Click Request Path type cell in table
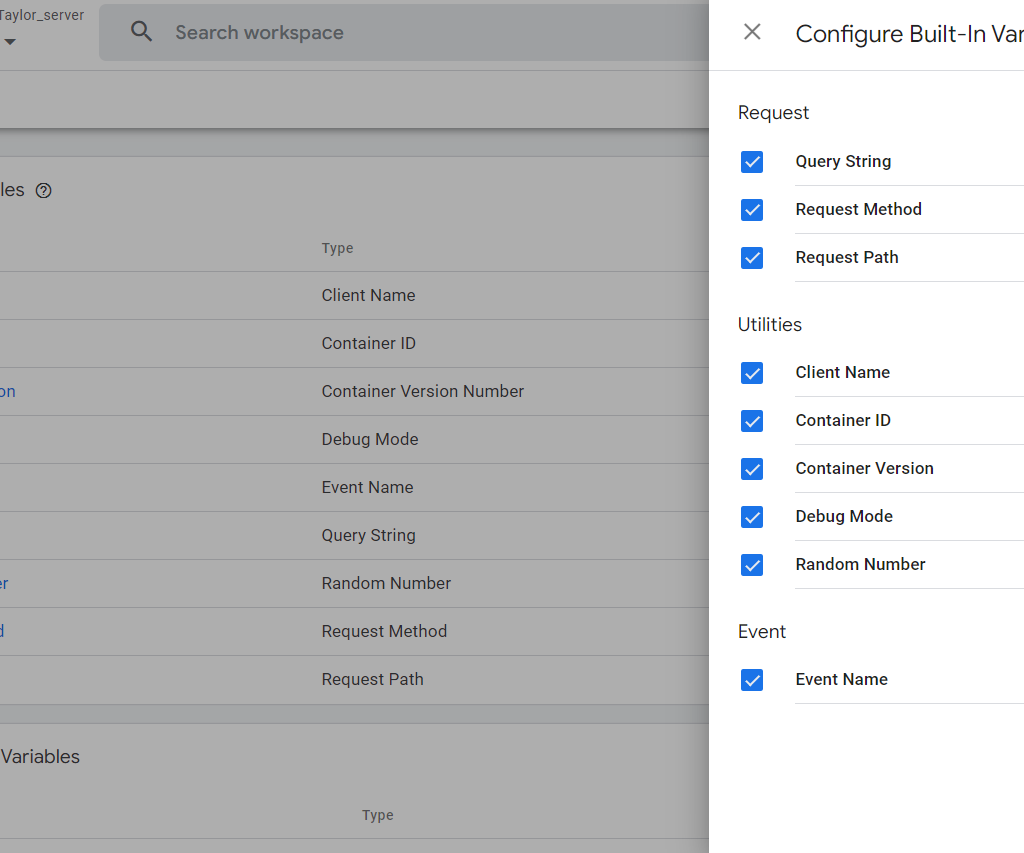Viewport: 1024px width, 853px height. pos(372,679)
